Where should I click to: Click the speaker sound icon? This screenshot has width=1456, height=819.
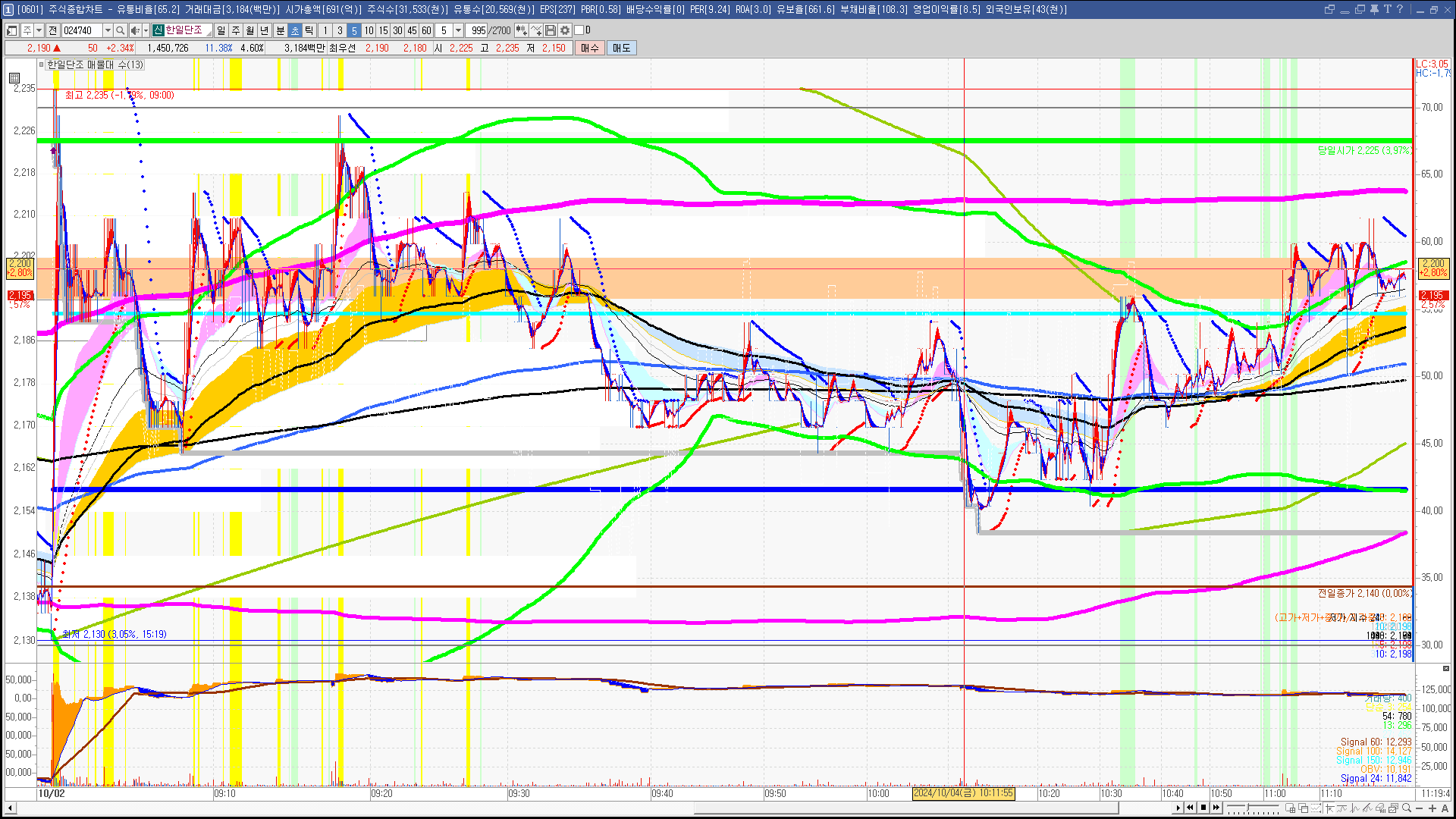[x=135, y=30]
